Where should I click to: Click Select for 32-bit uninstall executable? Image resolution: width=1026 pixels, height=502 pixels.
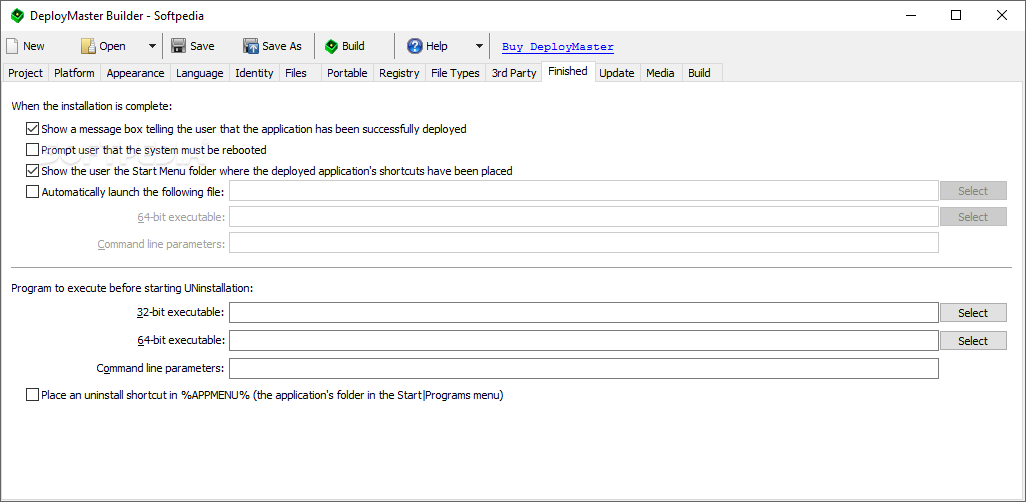click(x=973, y=313)
